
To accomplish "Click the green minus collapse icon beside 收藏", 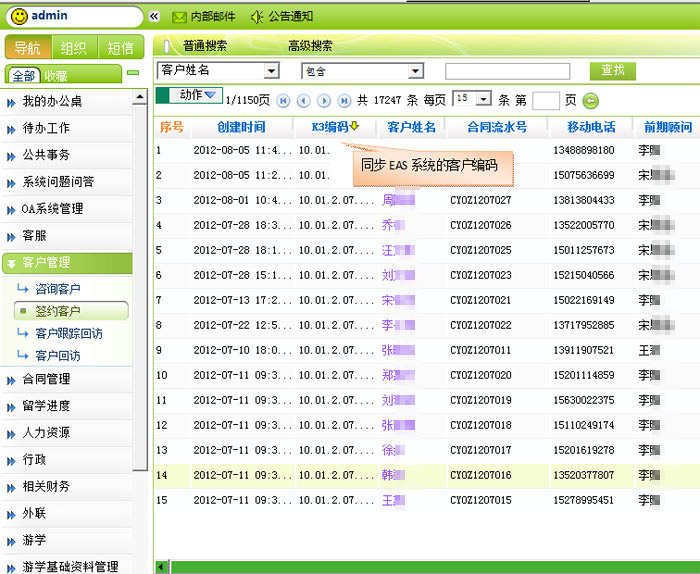I will tap(133, 72).
